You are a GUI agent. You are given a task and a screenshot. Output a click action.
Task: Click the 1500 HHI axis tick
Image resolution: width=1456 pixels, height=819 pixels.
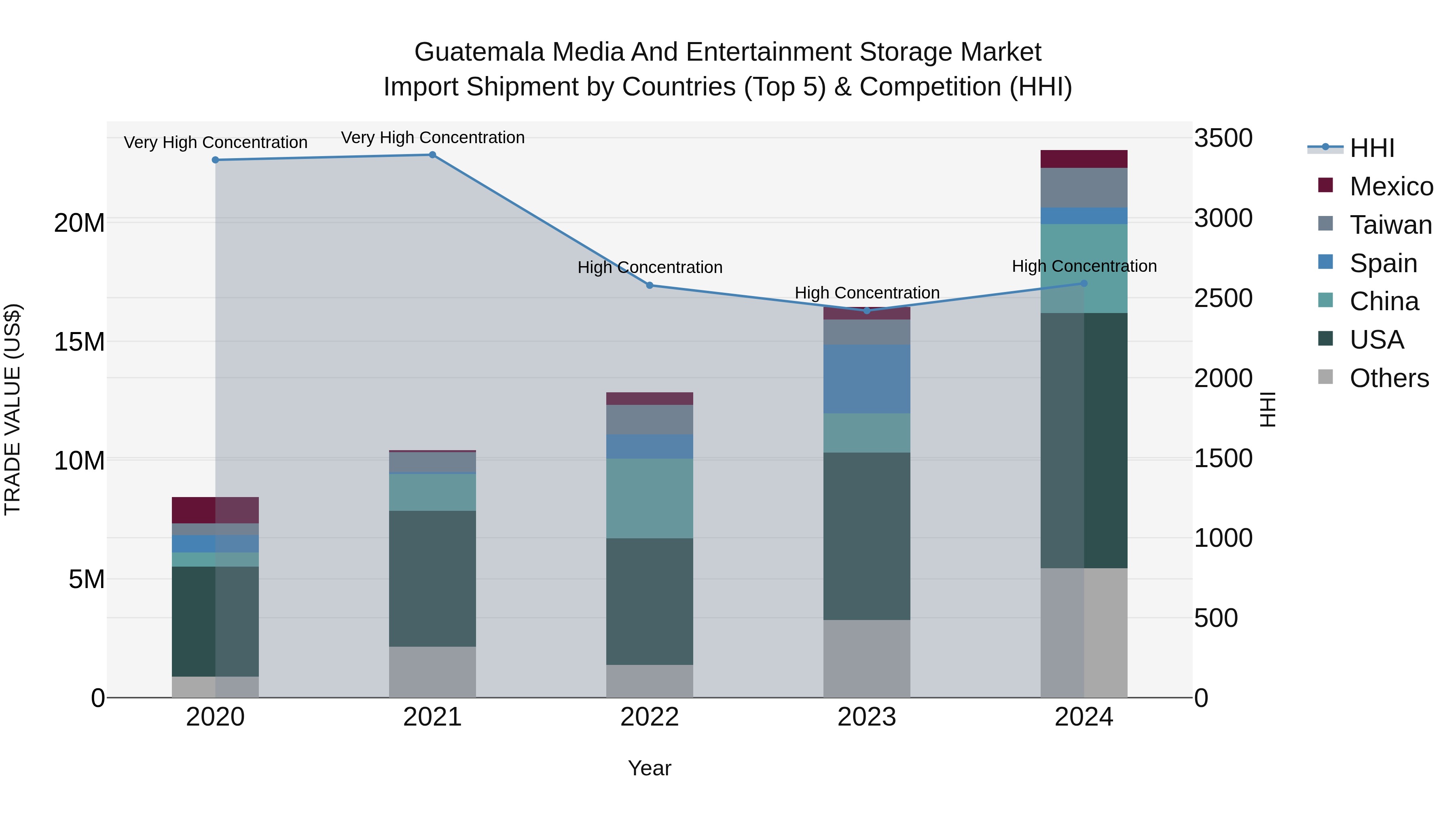(x=1223, y=458)
